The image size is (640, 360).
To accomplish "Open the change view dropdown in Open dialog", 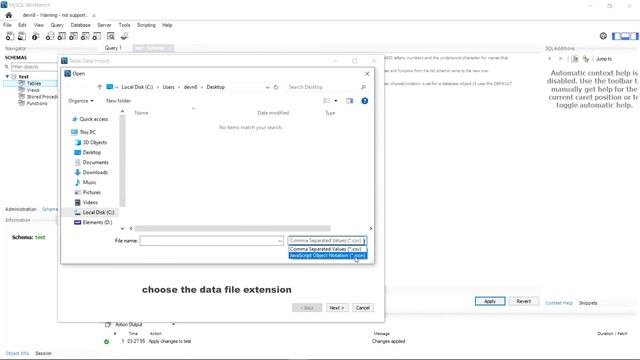I will pyautogui.click(x=336, y=101).
